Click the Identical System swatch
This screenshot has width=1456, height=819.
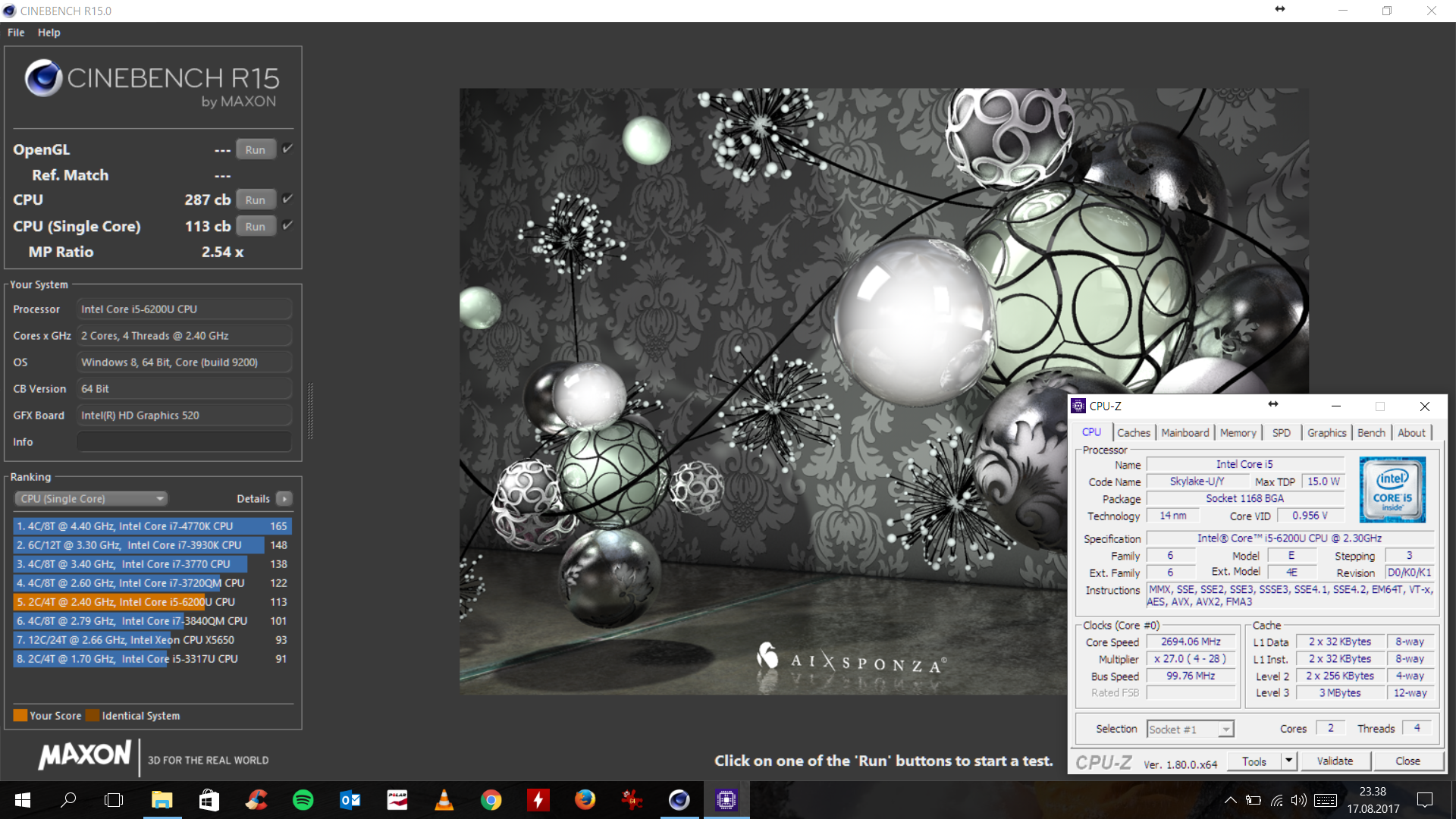[93, 715]
